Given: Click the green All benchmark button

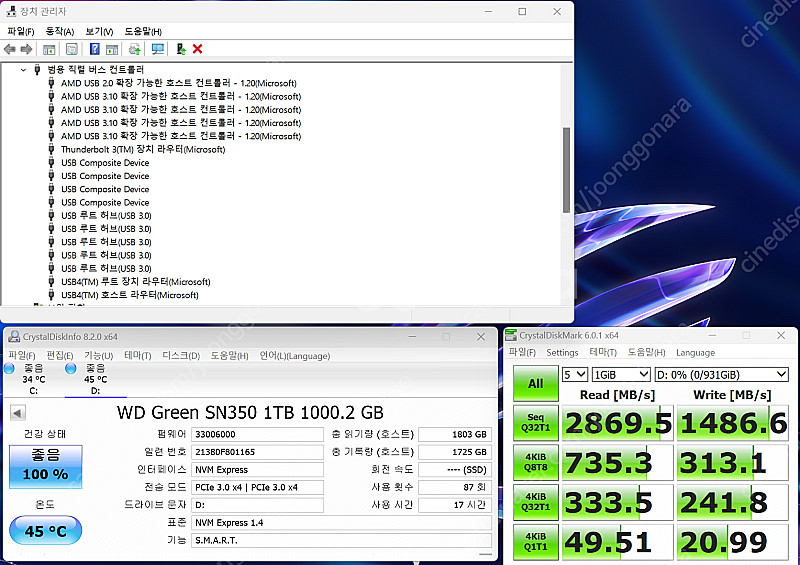Looking at the screenshot, I should click(536, 384).
